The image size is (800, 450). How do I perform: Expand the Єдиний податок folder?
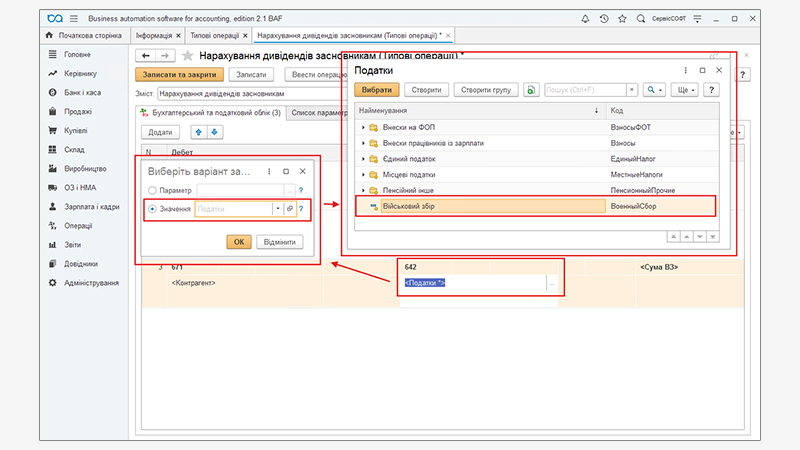tap(363, 160)
